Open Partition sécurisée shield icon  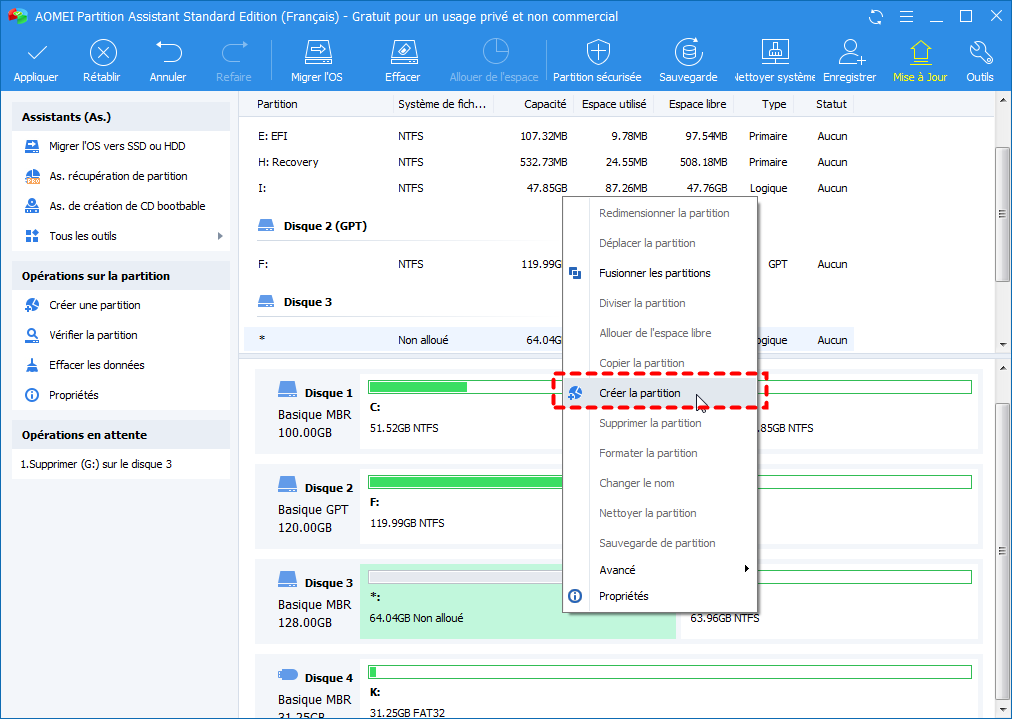[598, 53]
